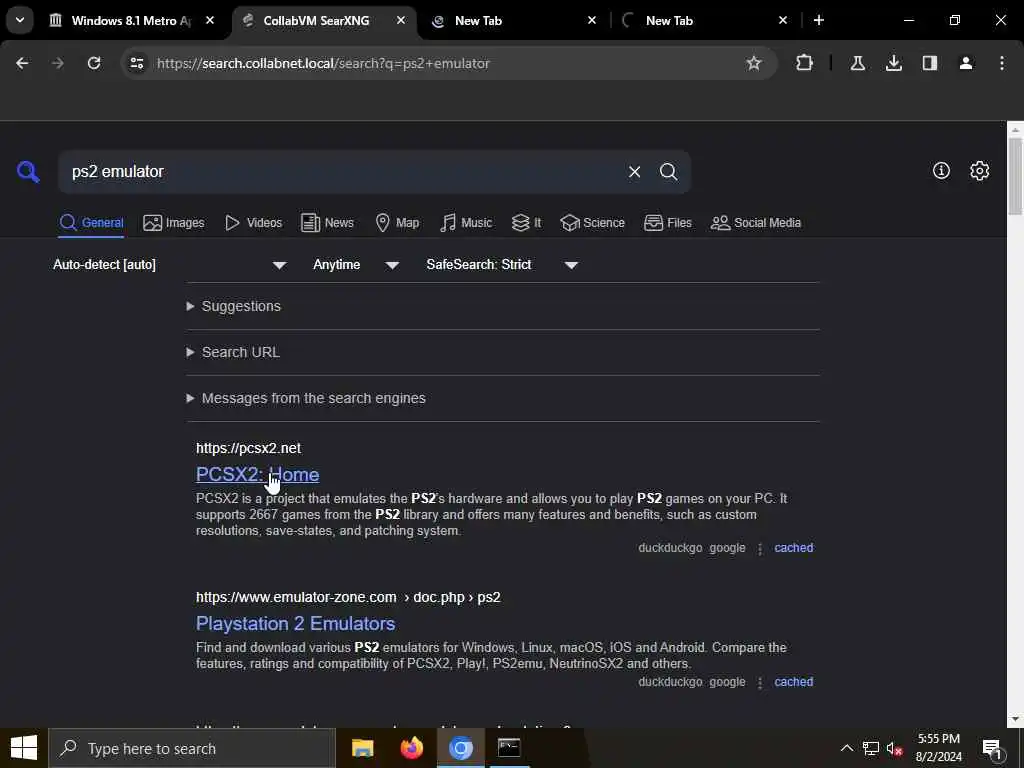Open tab search dropdown chevron
The height and width of the screenshot is (768, 1024).
pos(20,20)
